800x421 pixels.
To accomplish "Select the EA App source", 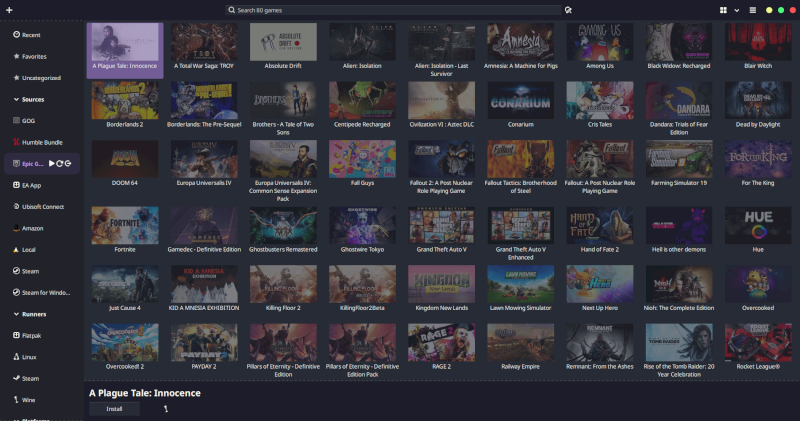I will [42, 185].
